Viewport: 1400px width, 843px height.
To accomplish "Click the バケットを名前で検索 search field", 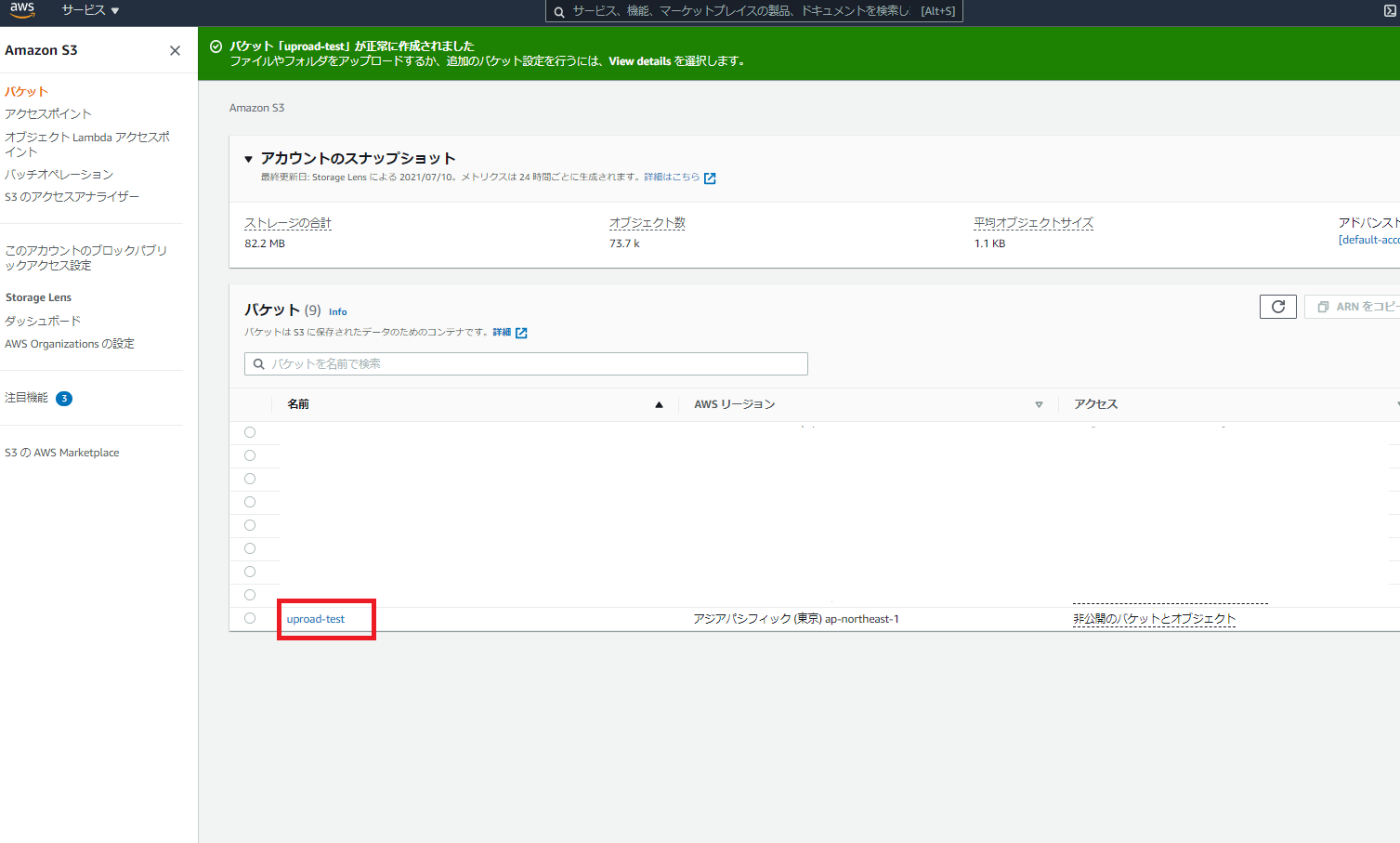I will tap(526, 363).
